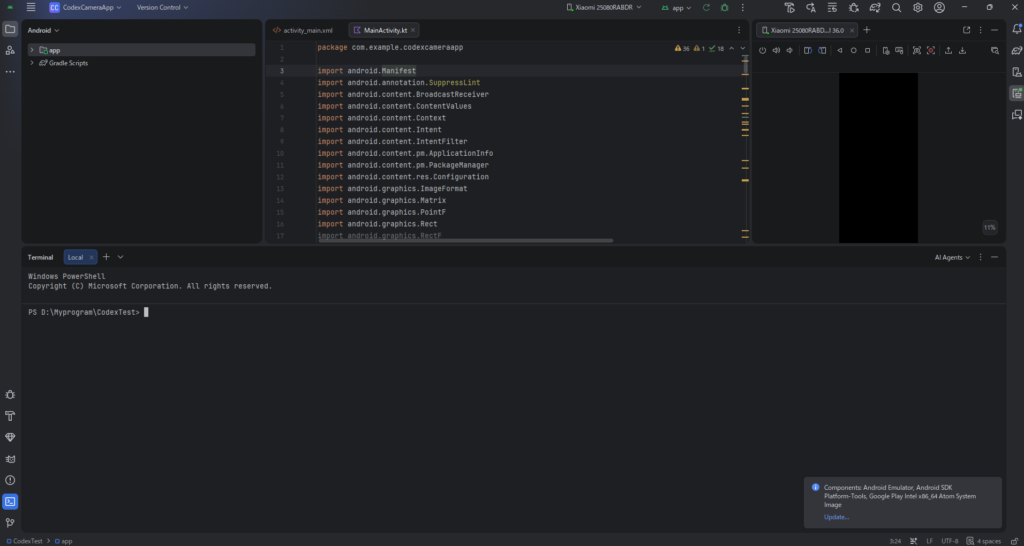Toggle Running Devices tool window button
Viewport: 1024px width, 546px height.
pyautogui.click(x=1017, y=93)
